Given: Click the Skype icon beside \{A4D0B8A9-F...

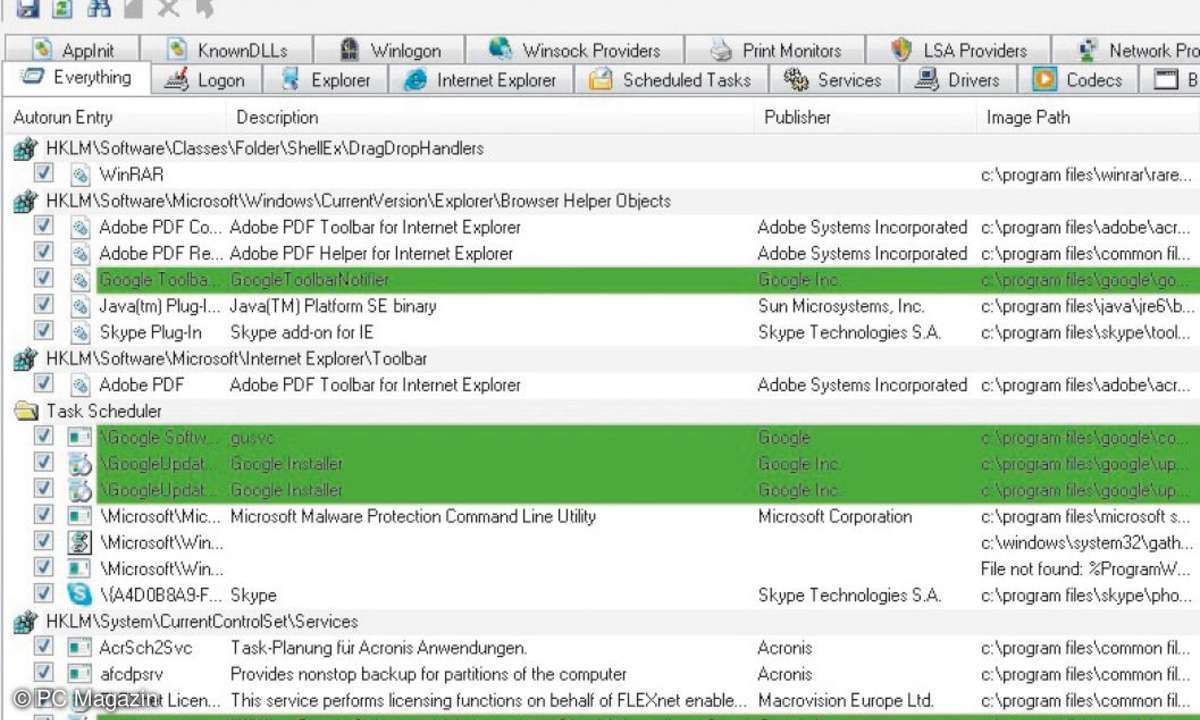Looking at the screenshot, I should click(x=80, y=595).
